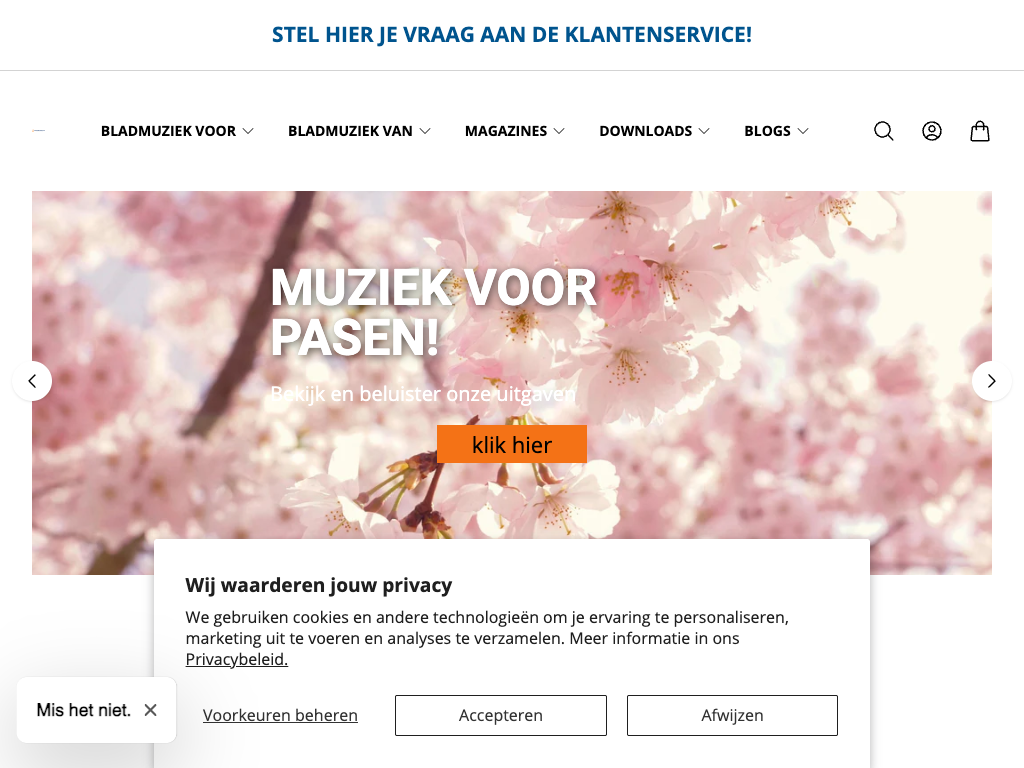
Task: Expand the Bladmuziek van chevron
Action: point(425,131)
